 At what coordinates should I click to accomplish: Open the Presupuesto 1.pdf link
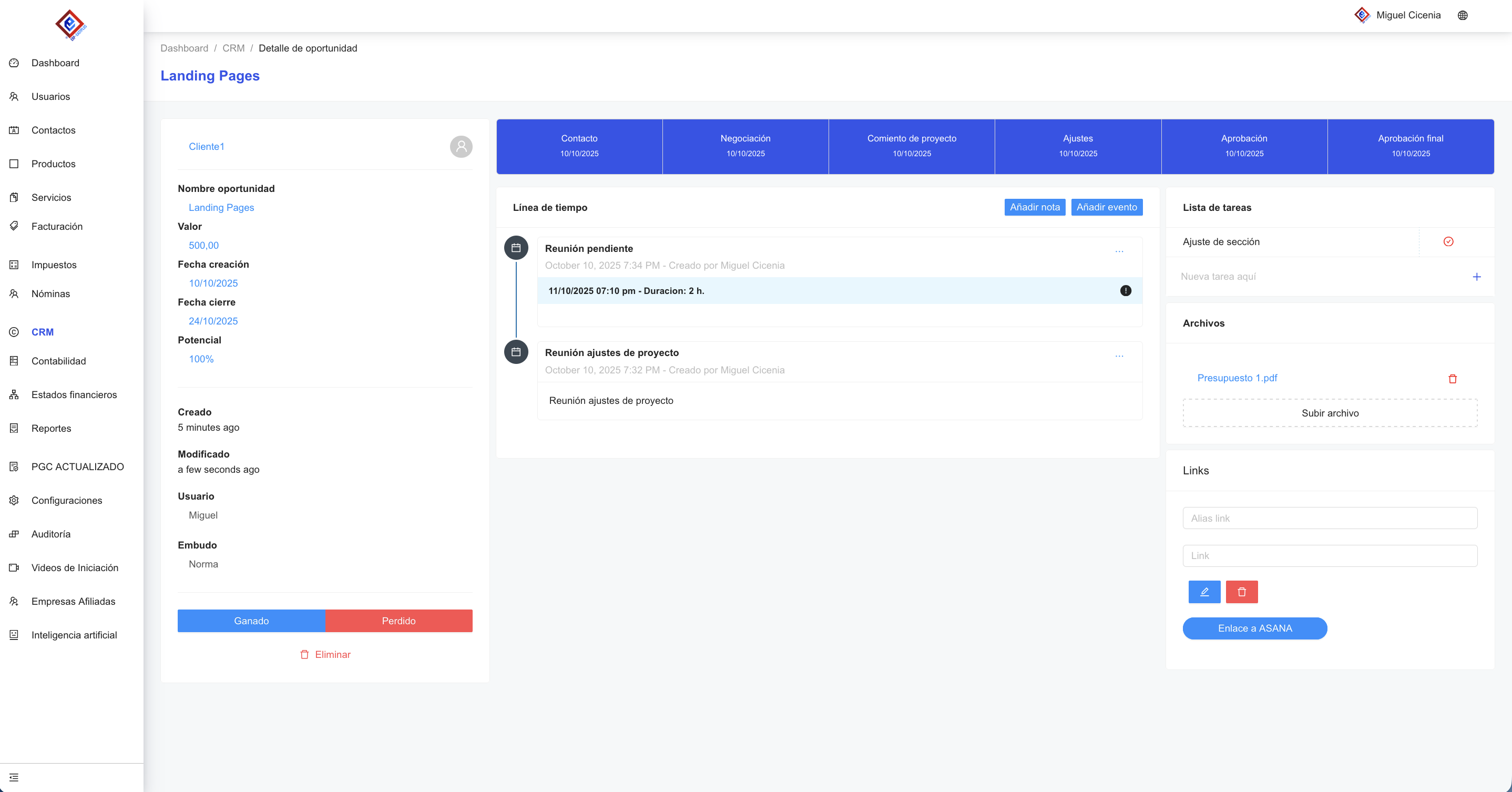click(1237, 378)
